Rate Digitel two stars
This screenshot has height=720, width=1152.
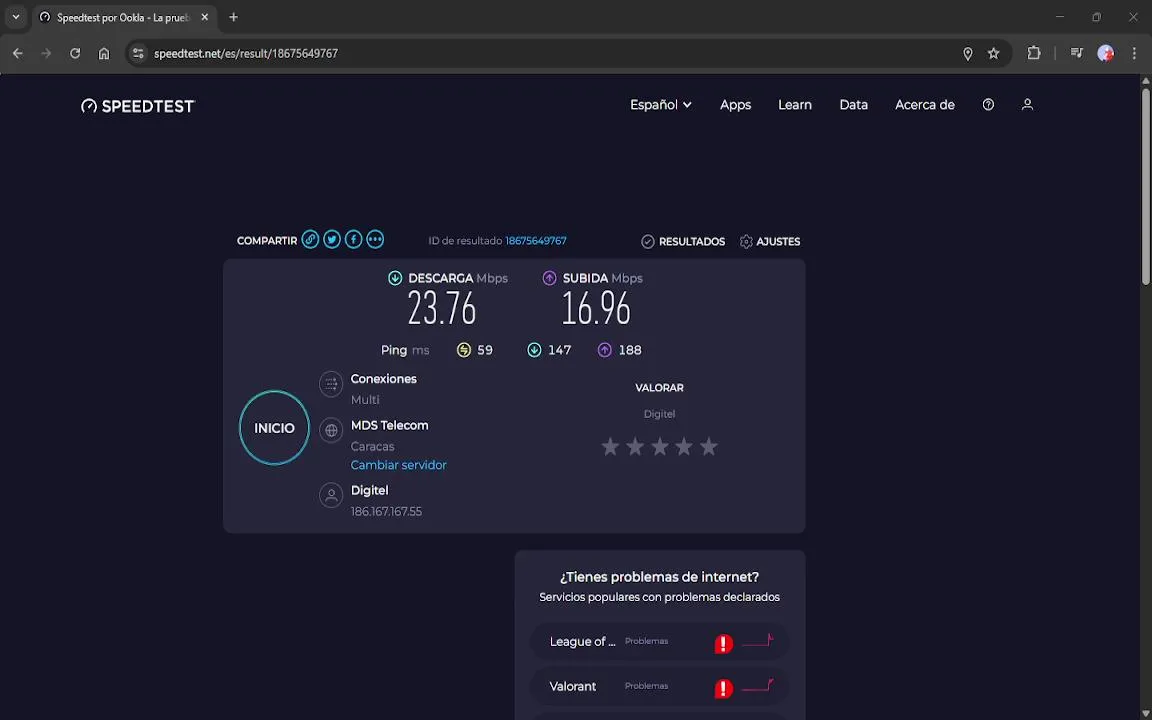[635, 446]
